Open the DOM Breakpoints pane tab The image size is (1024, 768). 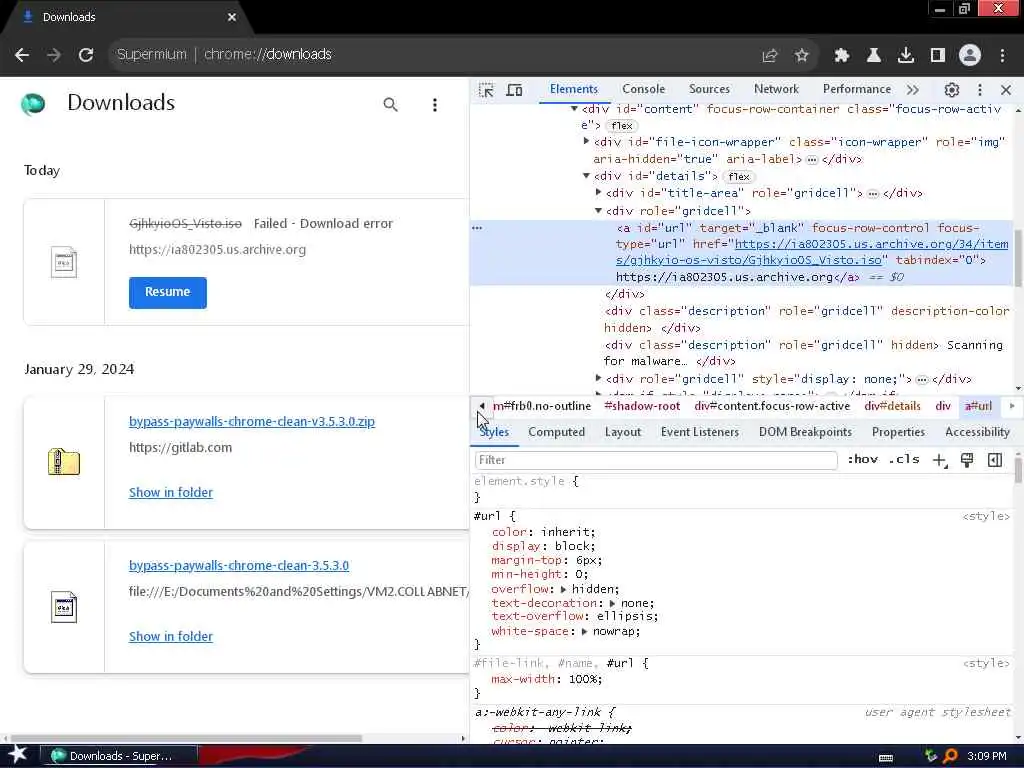coord(805,432)
